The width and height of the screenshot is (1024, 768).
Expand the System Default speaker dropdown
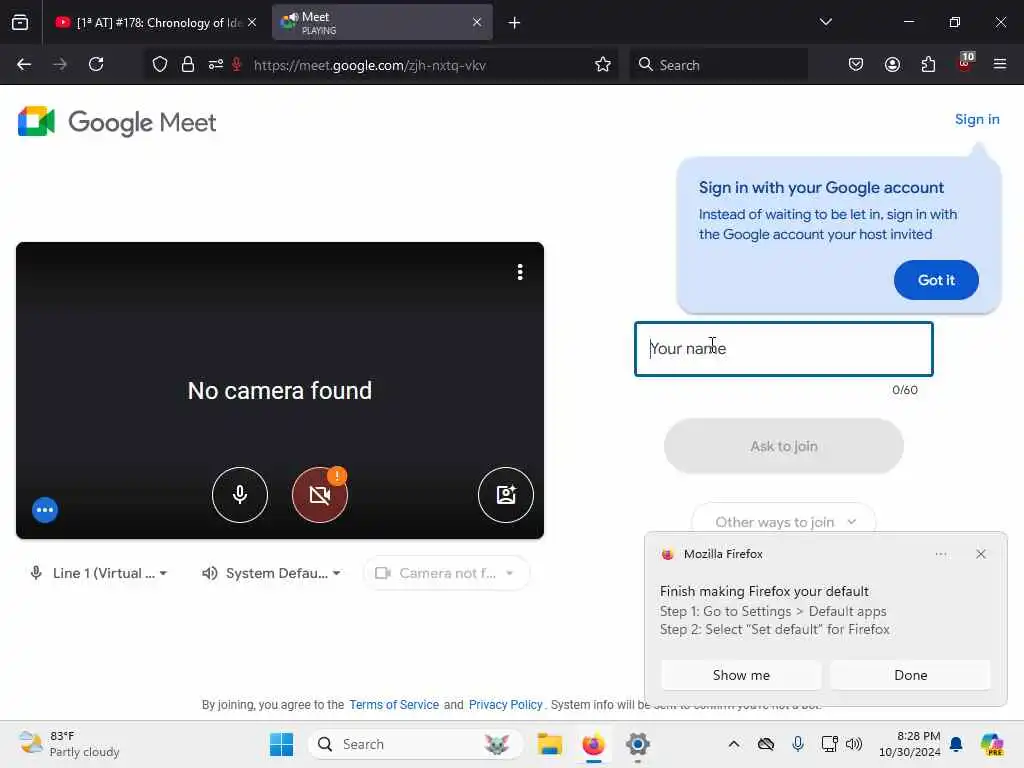(272, 573)
